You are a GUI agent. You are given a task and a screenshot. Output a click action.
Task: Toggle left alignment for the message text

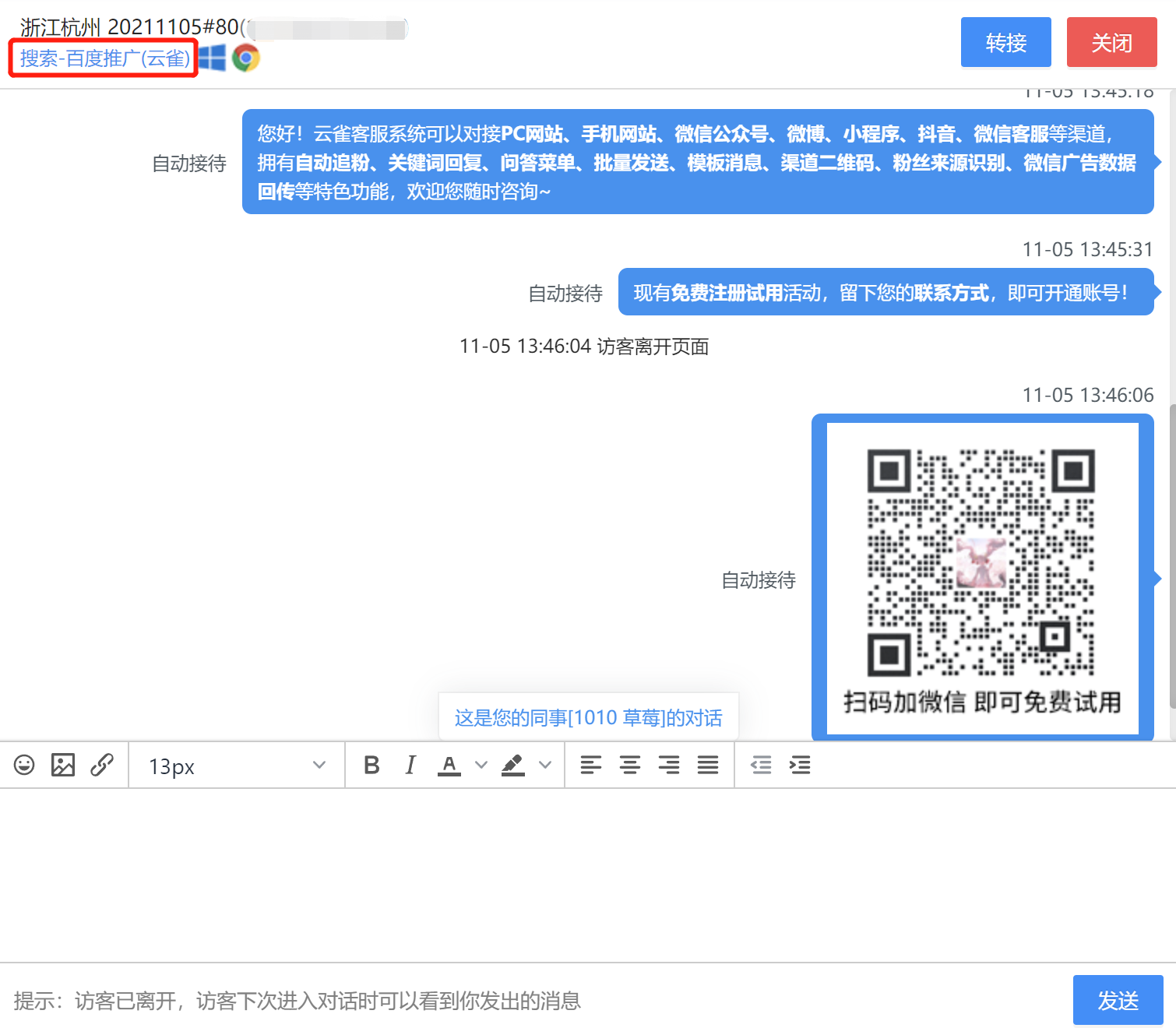point(590,765)
